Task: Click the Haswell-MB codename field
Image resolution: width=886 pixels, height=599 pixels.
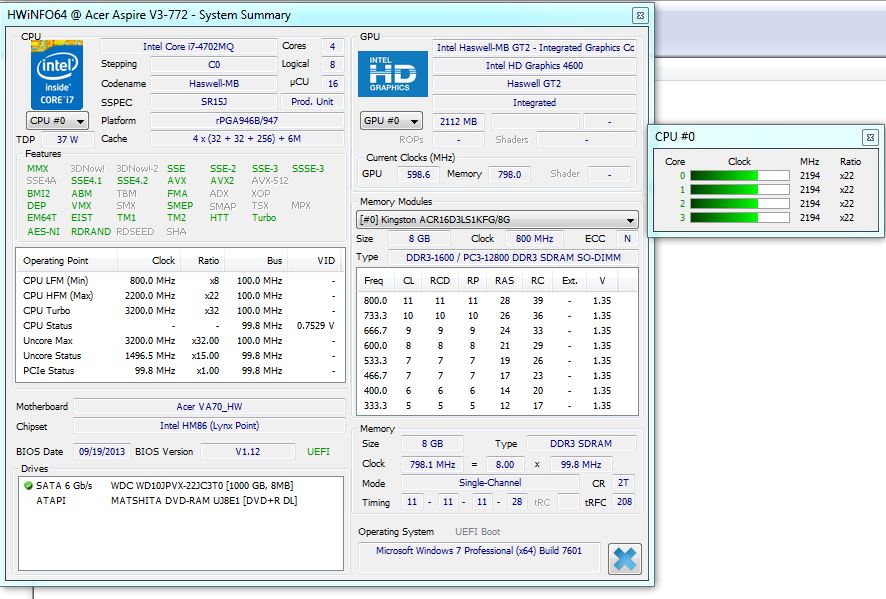Action: pos(214,84)
